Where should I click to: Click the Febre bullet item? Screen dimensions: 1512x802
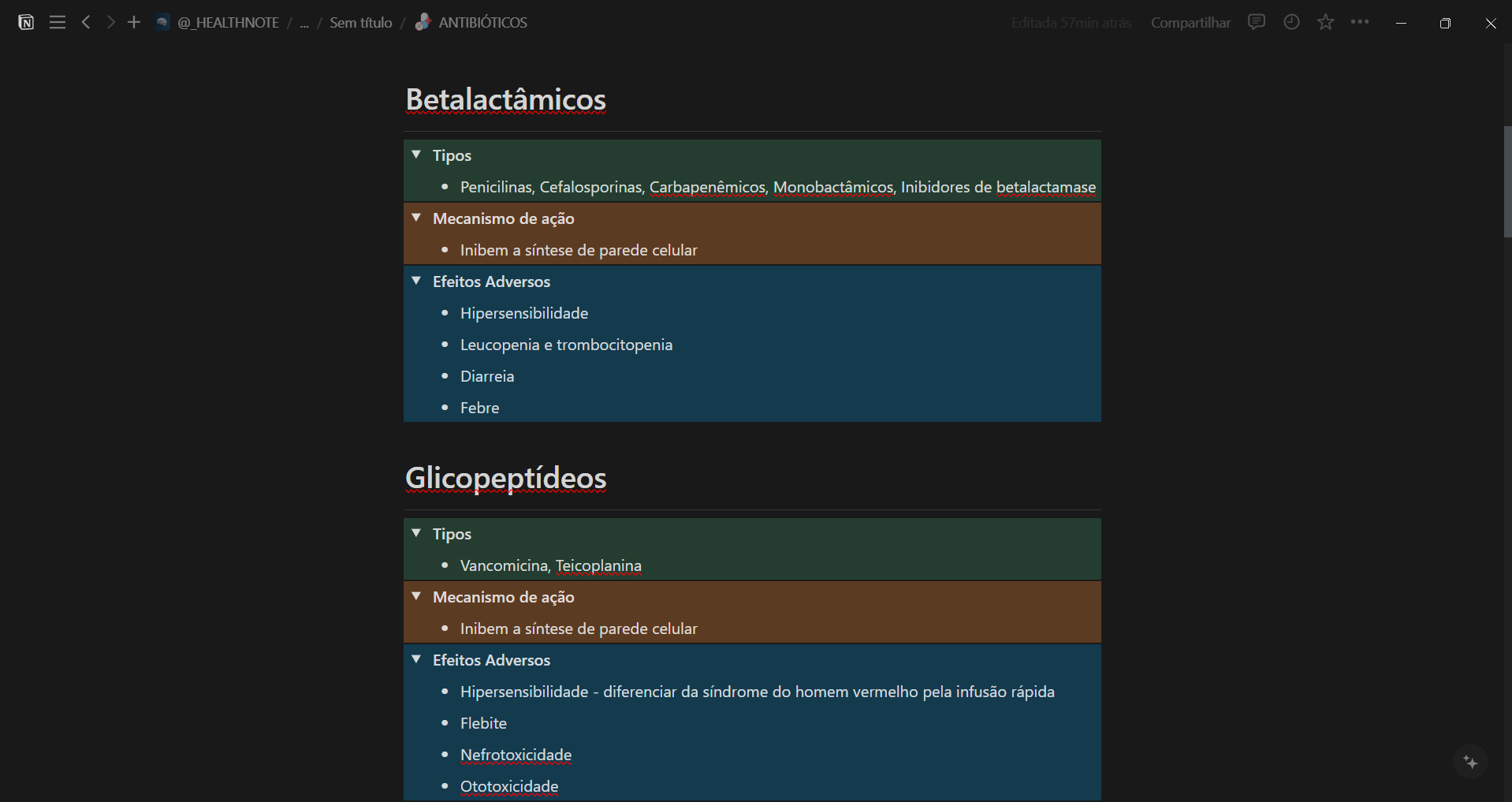click(479, 408)
